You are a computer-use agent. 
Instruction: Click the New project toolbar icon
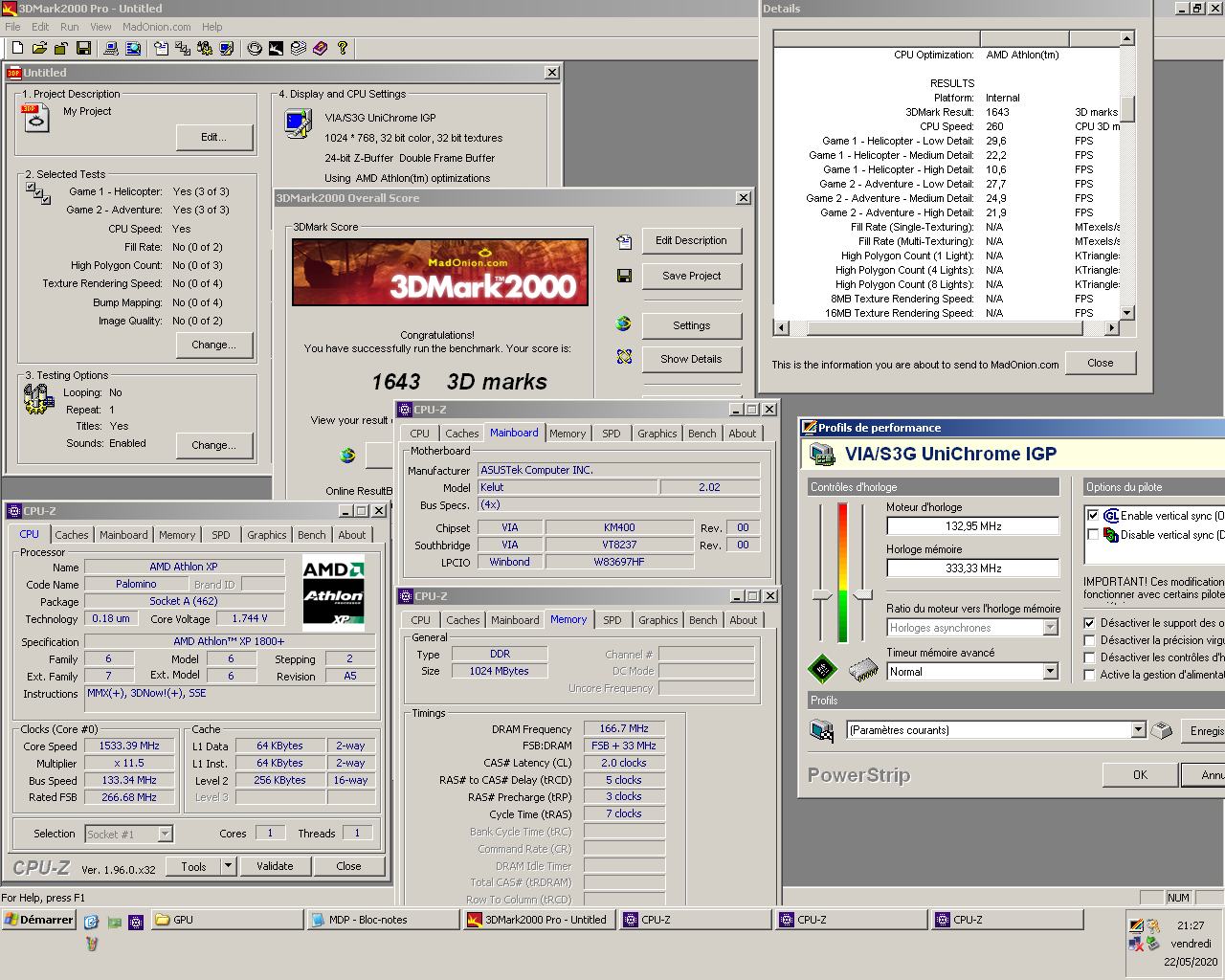click(17, 48)
